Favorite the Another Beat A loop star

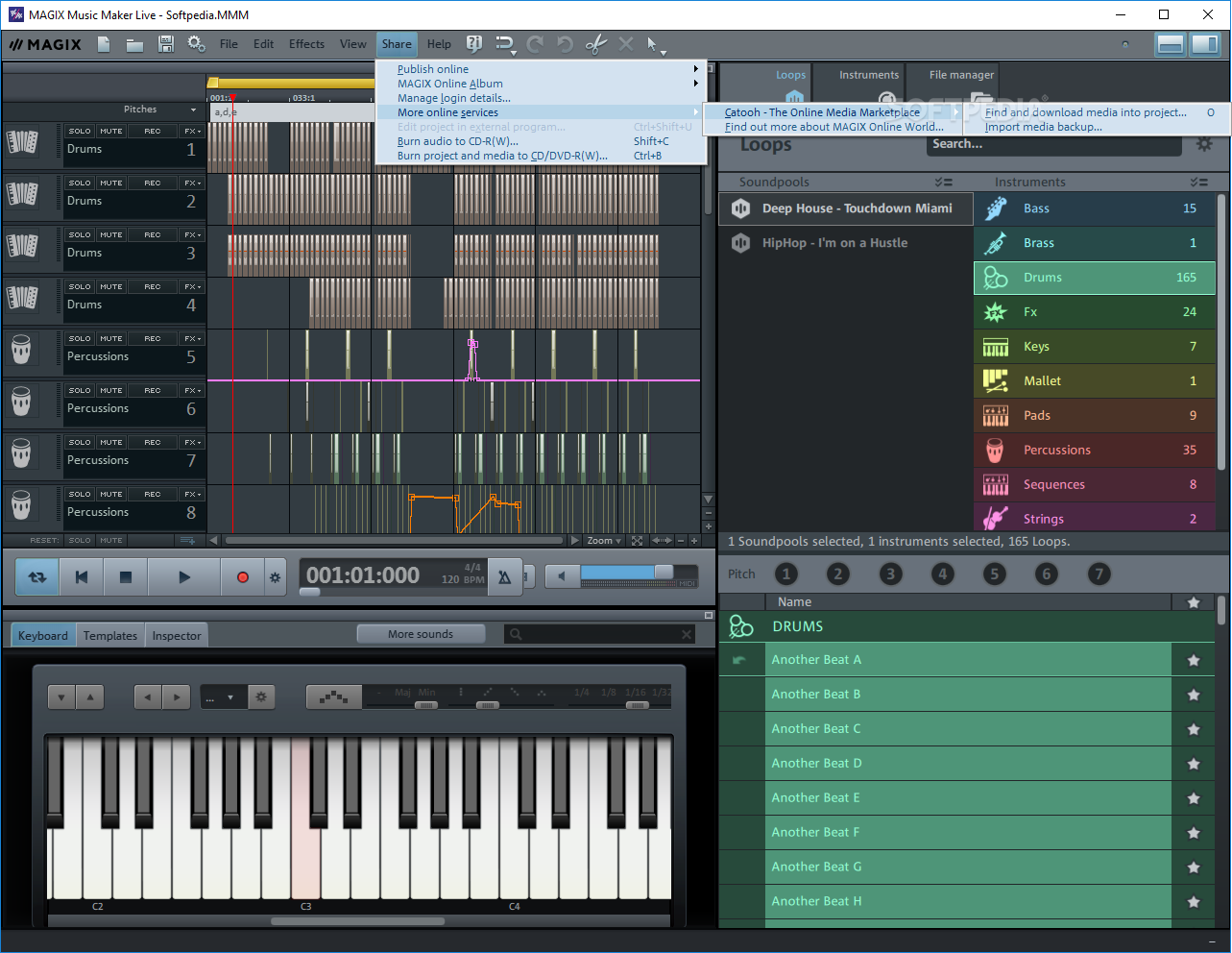[x=1194, y=660]
